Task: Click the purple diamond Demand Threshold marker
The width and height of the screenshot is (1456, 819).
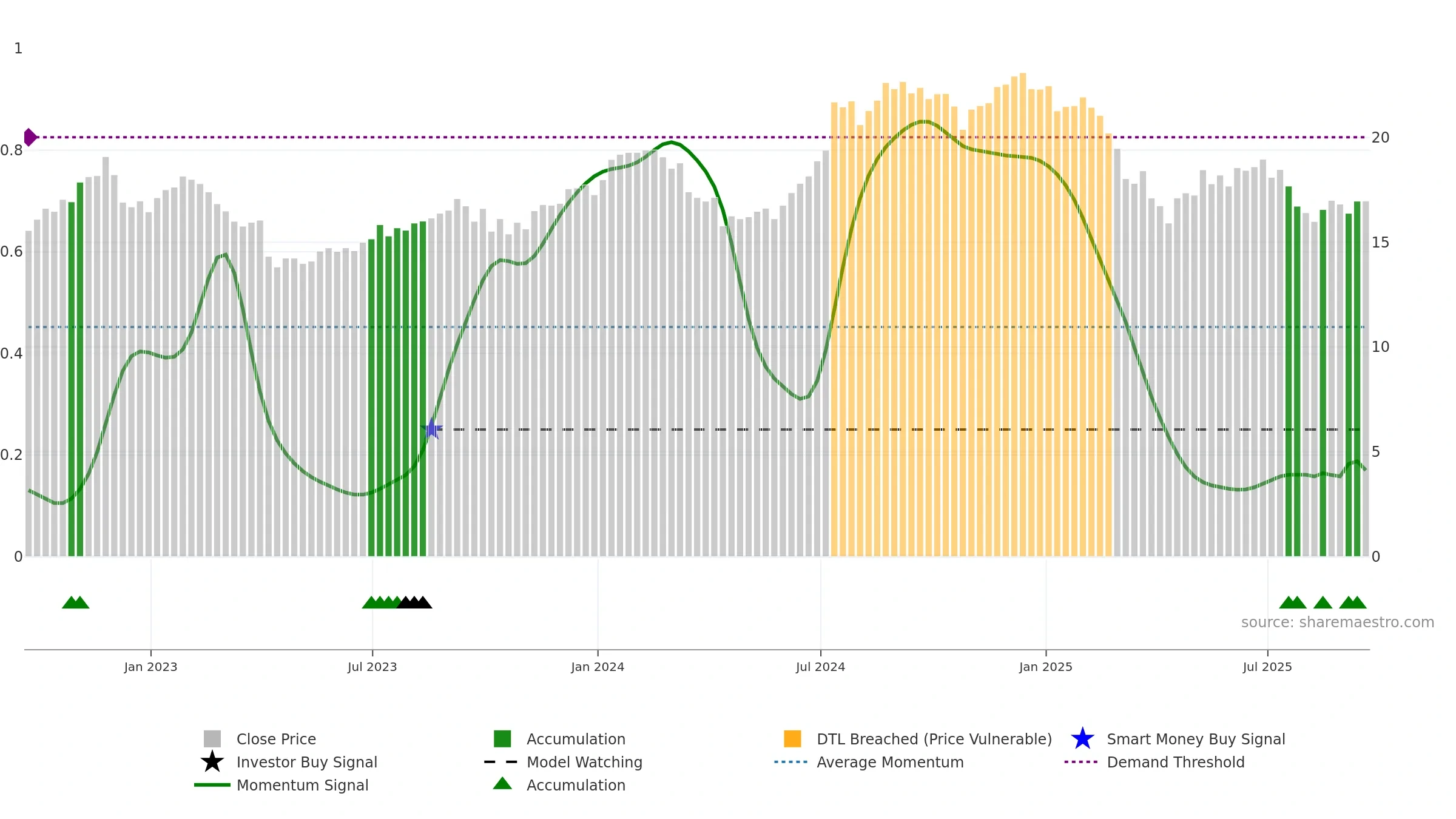Action: coord(30,137)
